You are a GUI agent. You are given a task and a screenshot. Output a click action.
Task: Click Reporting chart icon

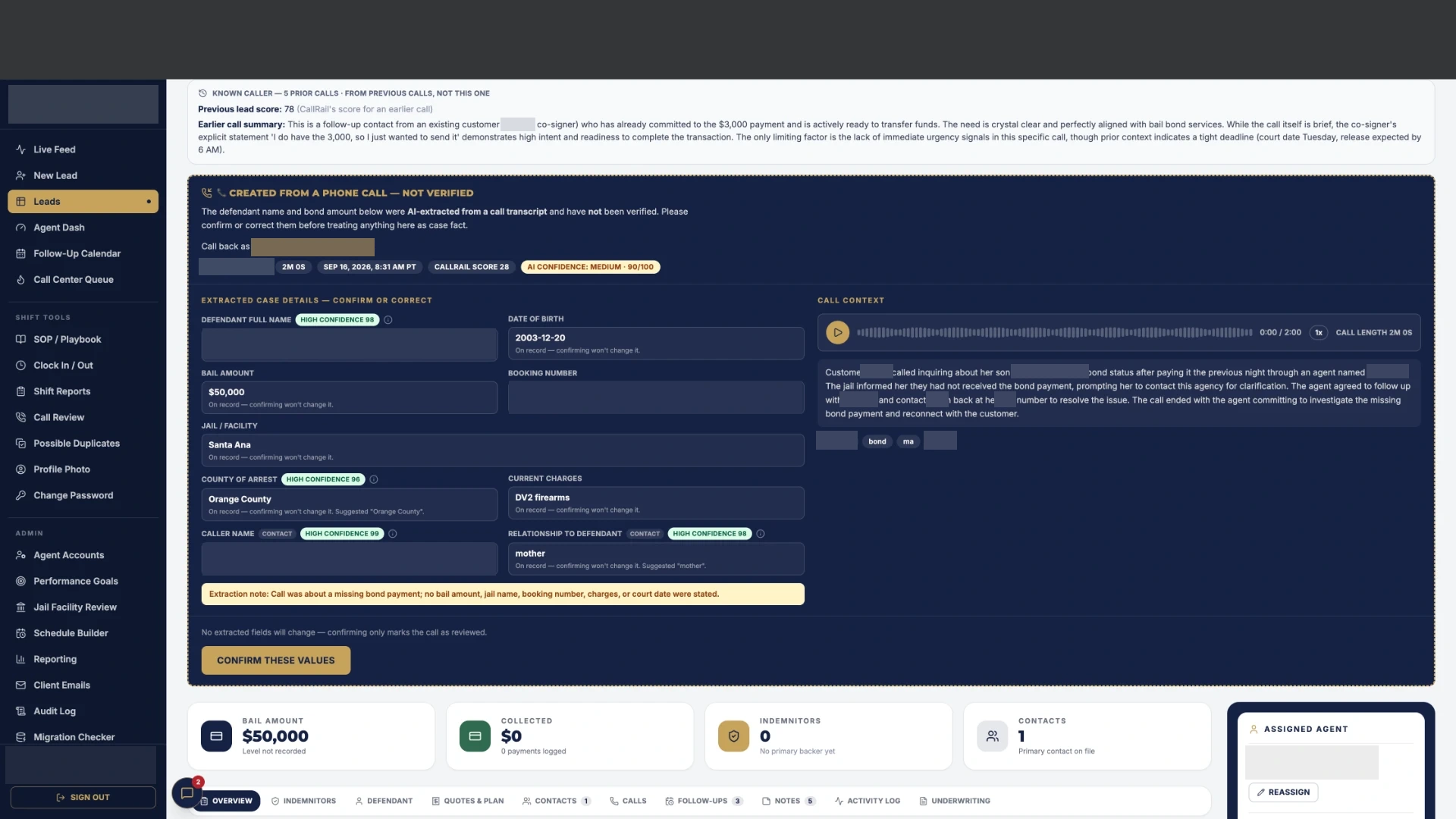(20, 659)
